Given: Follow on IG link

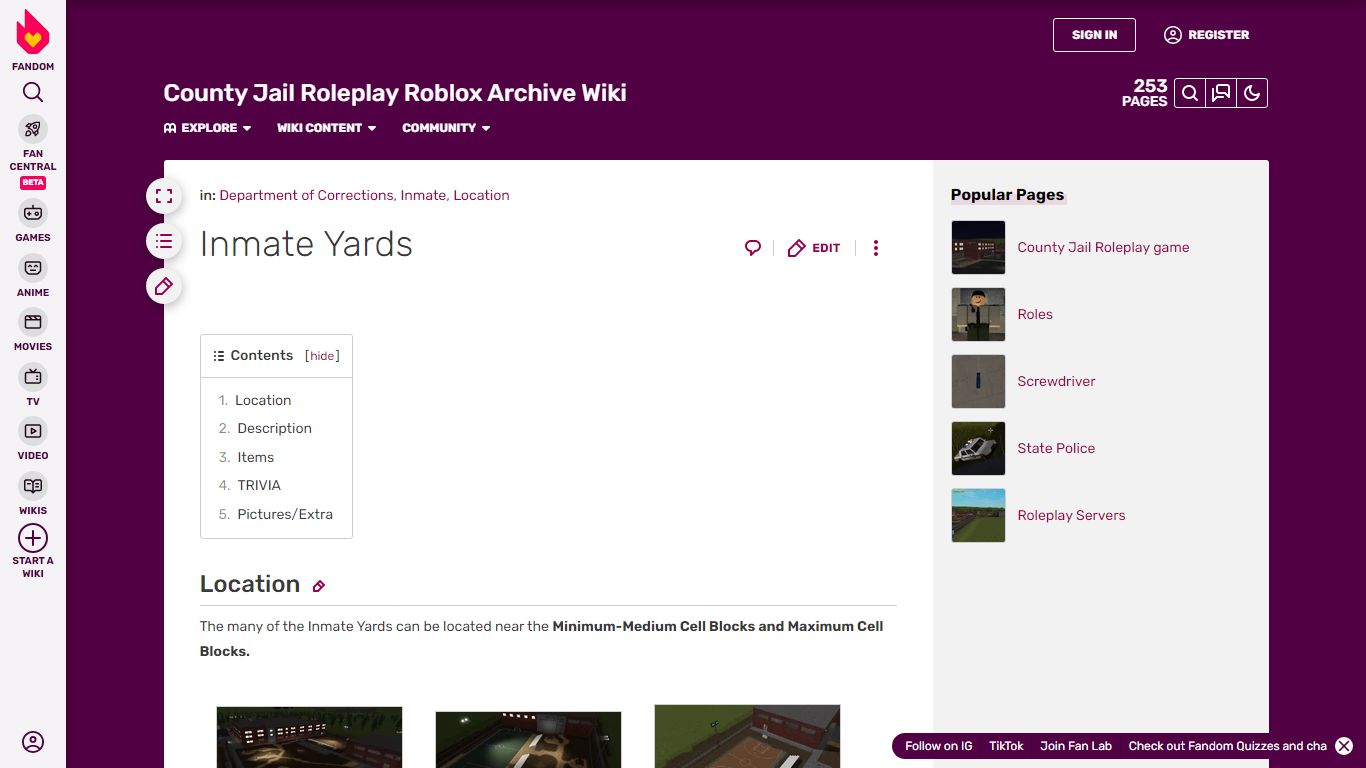Looking at the screenshot, I should point(938,746).
